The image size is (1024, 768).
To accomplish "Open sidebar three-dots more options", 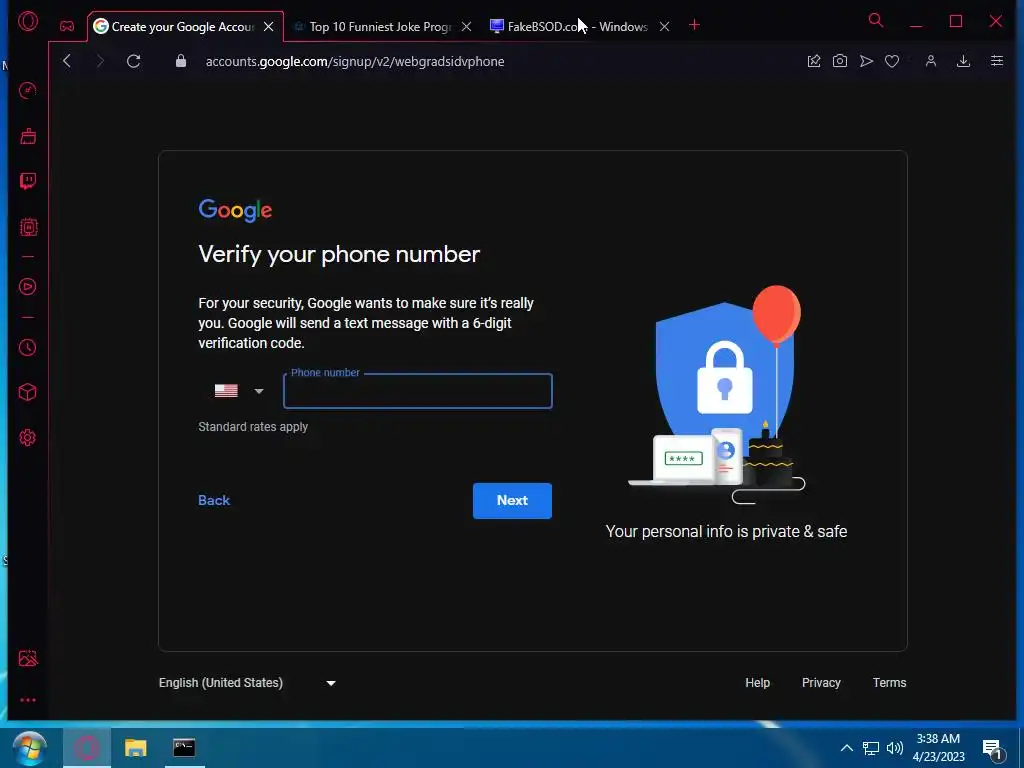I will pyautogui.click(x=27, y=700).
